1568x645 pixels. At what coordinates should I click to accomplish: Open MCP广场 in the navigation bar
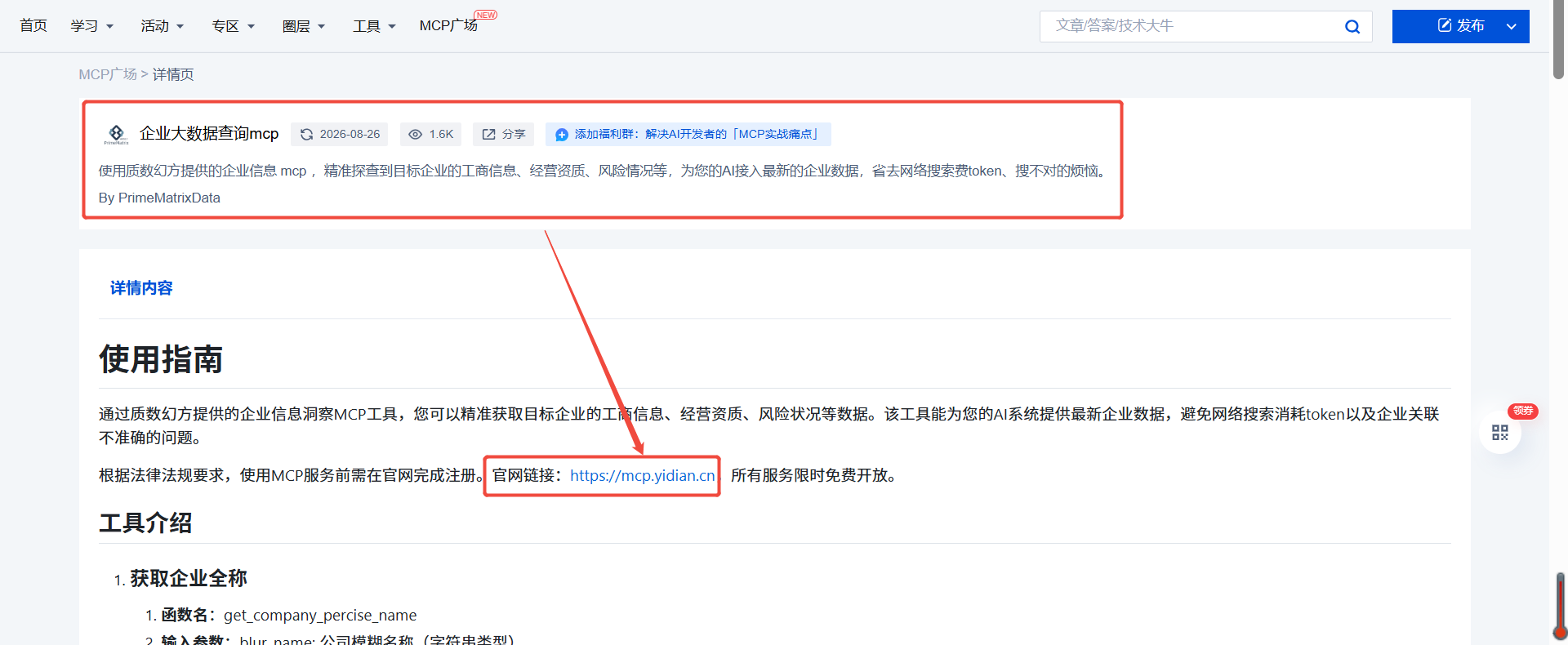(449, 26)
